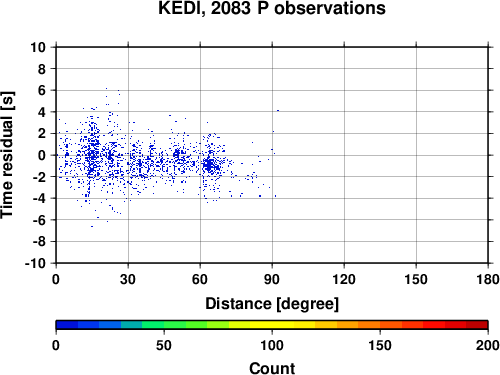Click the 'Distance [degree]' axis label
Screen dimensions: 500x375
coord(272,304)
